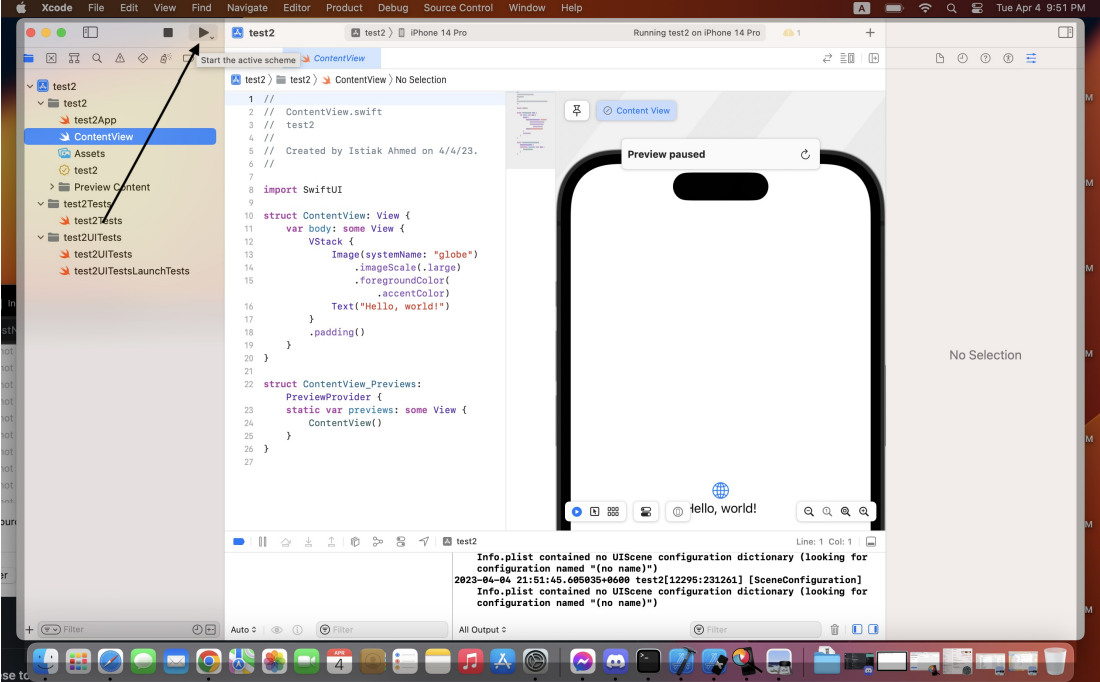1100x682 pixels.
Task: Click the Step Over debug button
Action: coord(286,542)
